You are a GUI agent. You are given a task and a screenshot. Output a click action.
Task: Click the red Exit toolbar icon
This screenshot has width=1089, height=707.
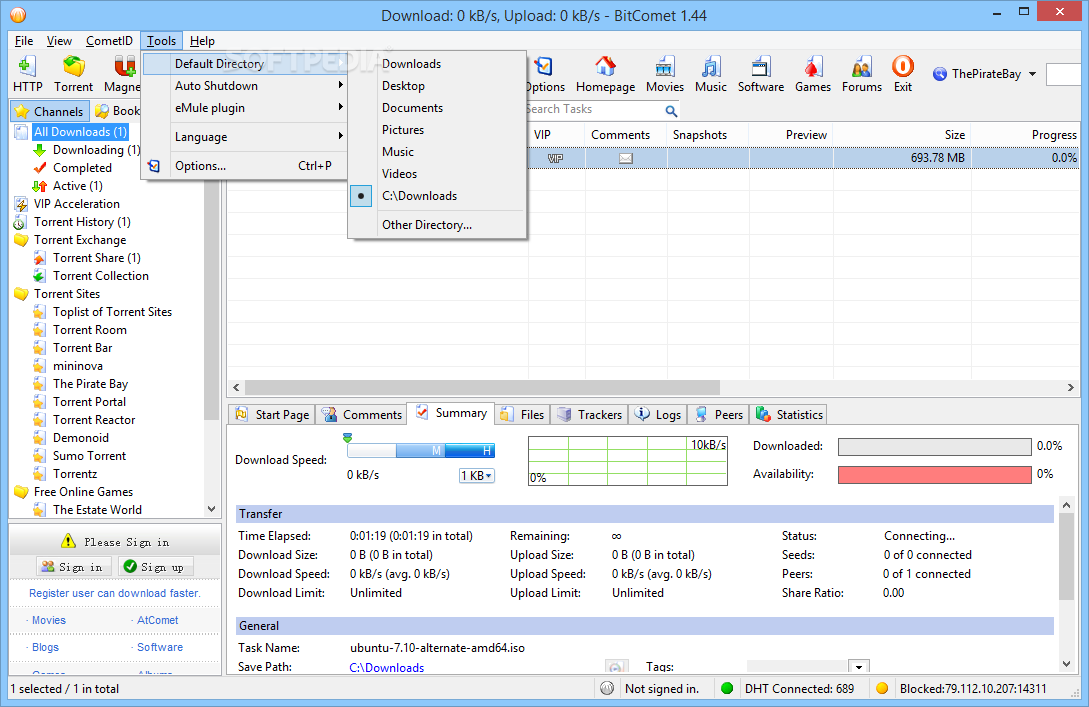pos(903,74)
